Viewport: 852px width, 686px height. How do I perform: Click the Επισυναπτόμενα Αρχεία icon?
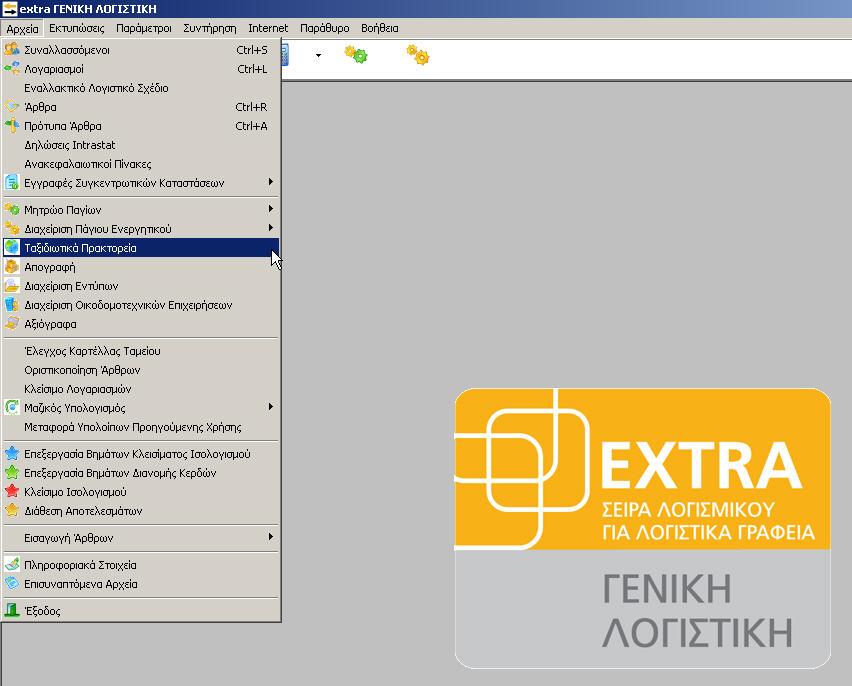pyautogui.click(x=12, y=583)
